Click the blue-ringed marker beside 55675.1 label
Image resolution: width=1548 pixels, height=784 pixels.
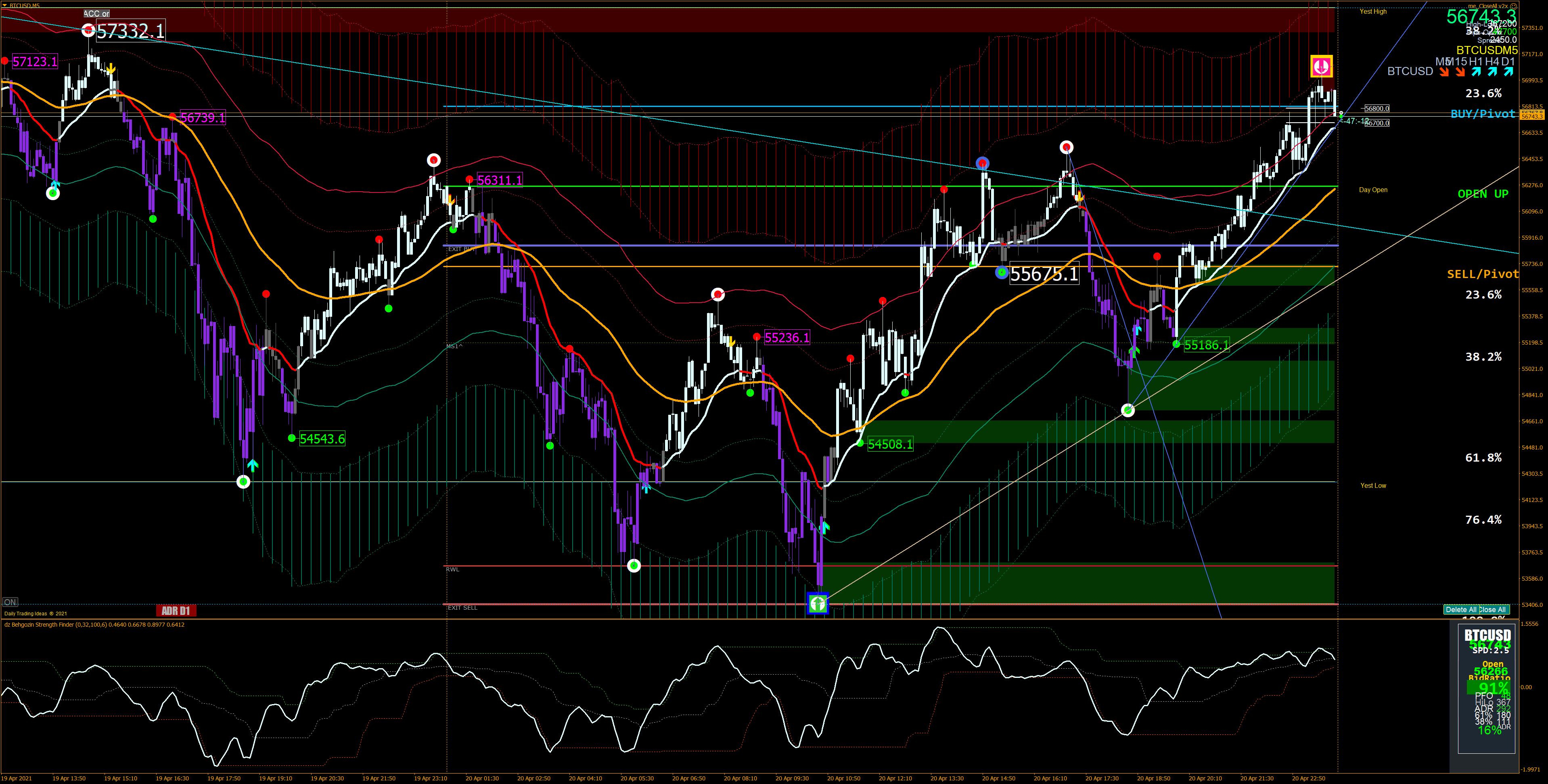[1002, 273]
